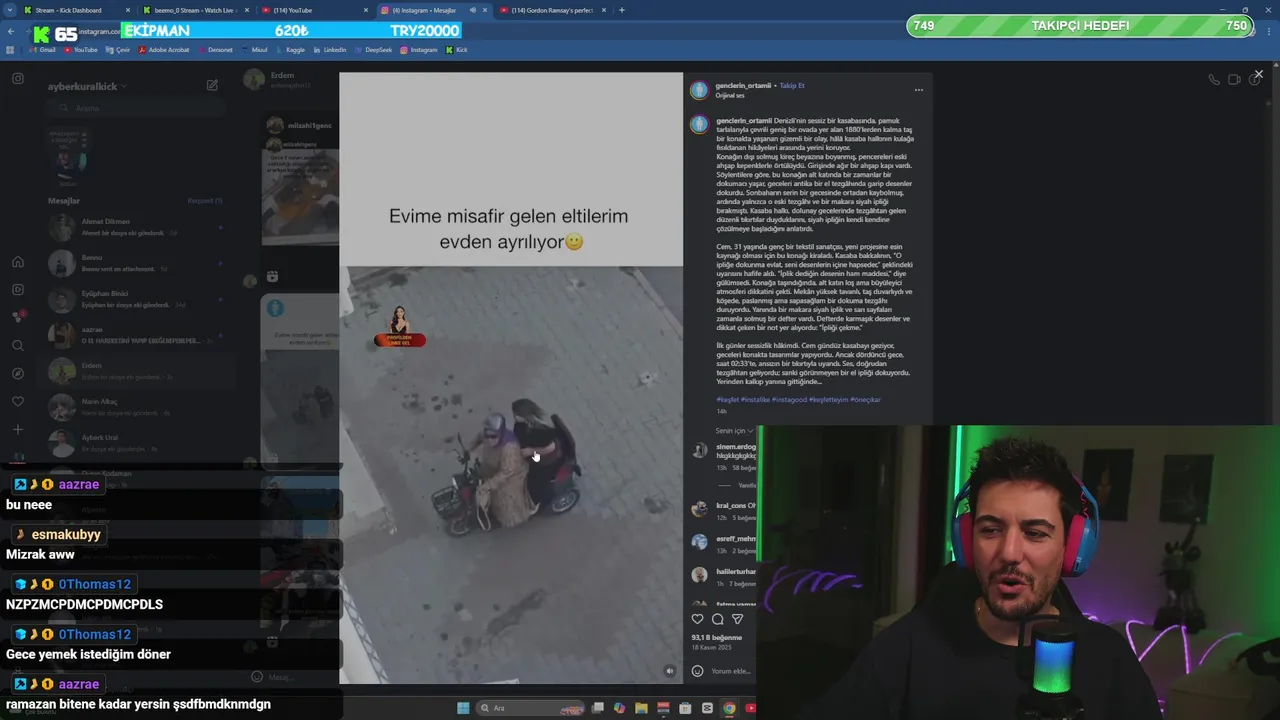Switch to the (114) YouTube tab
The height and width of the screenshot is (720, 1280).
(x=310, y=10)
